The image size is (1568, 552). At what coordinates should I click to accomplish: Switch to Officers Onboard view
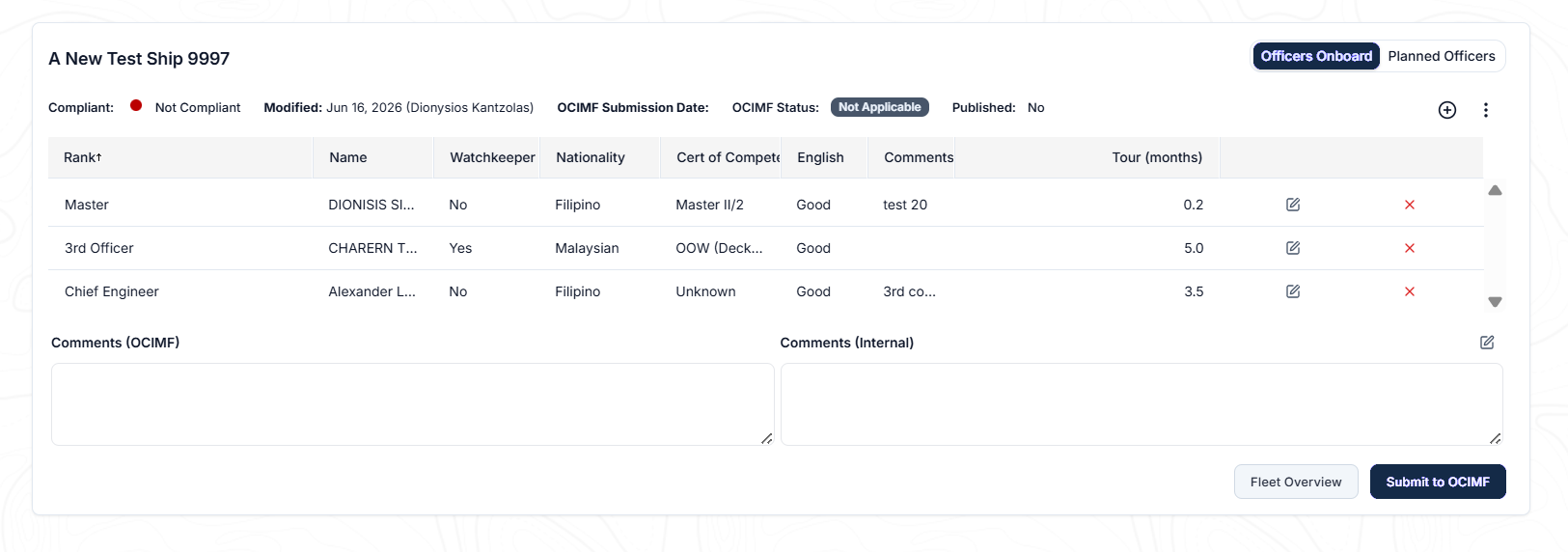point(1316,56)
